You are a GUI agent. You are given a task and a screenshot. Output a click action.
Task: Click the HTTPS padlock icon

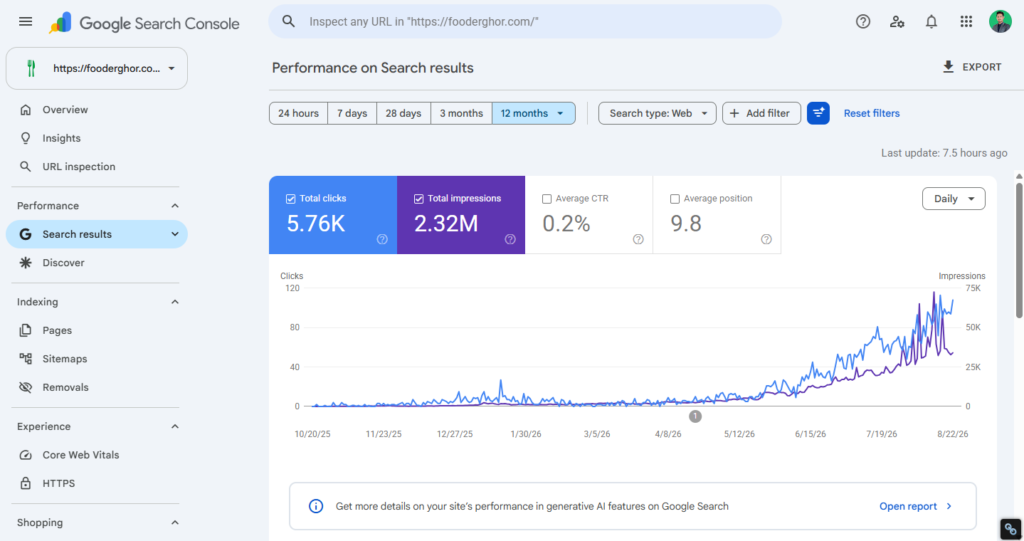pos(25,484)
